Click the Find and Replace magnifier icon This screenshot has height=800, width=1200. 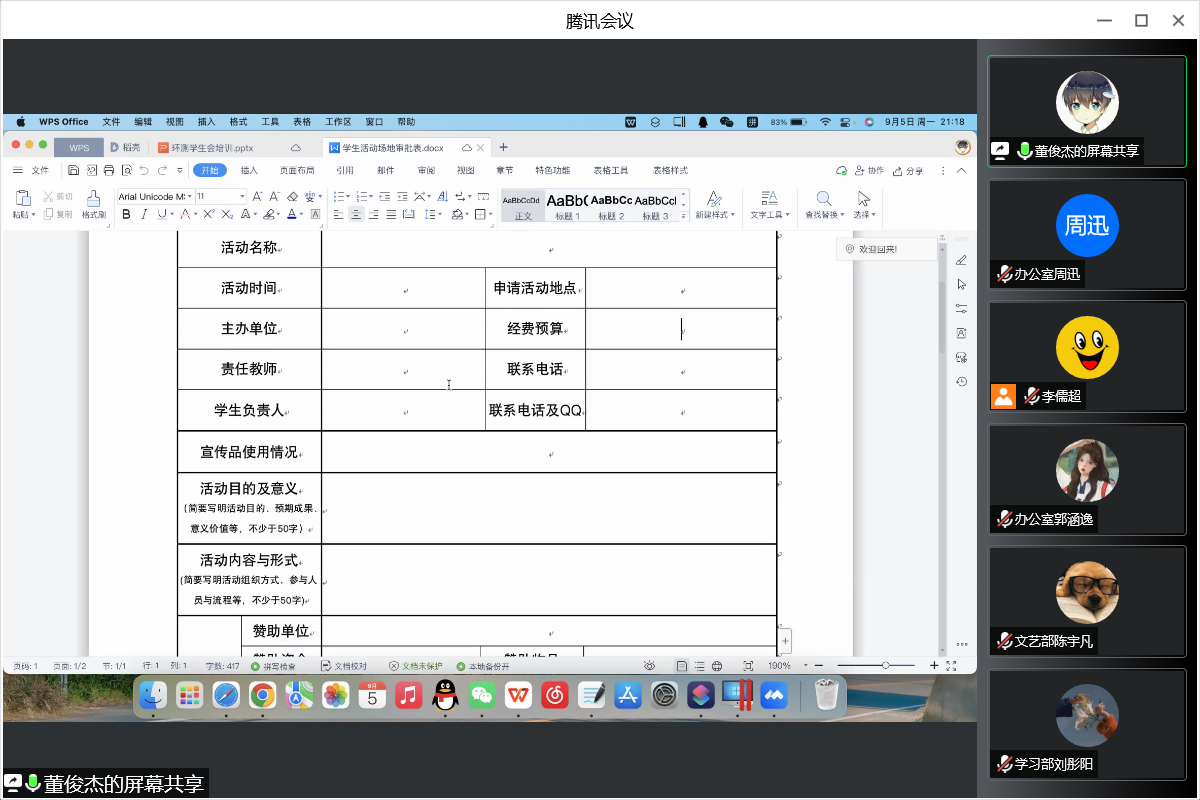pos(824,198)
